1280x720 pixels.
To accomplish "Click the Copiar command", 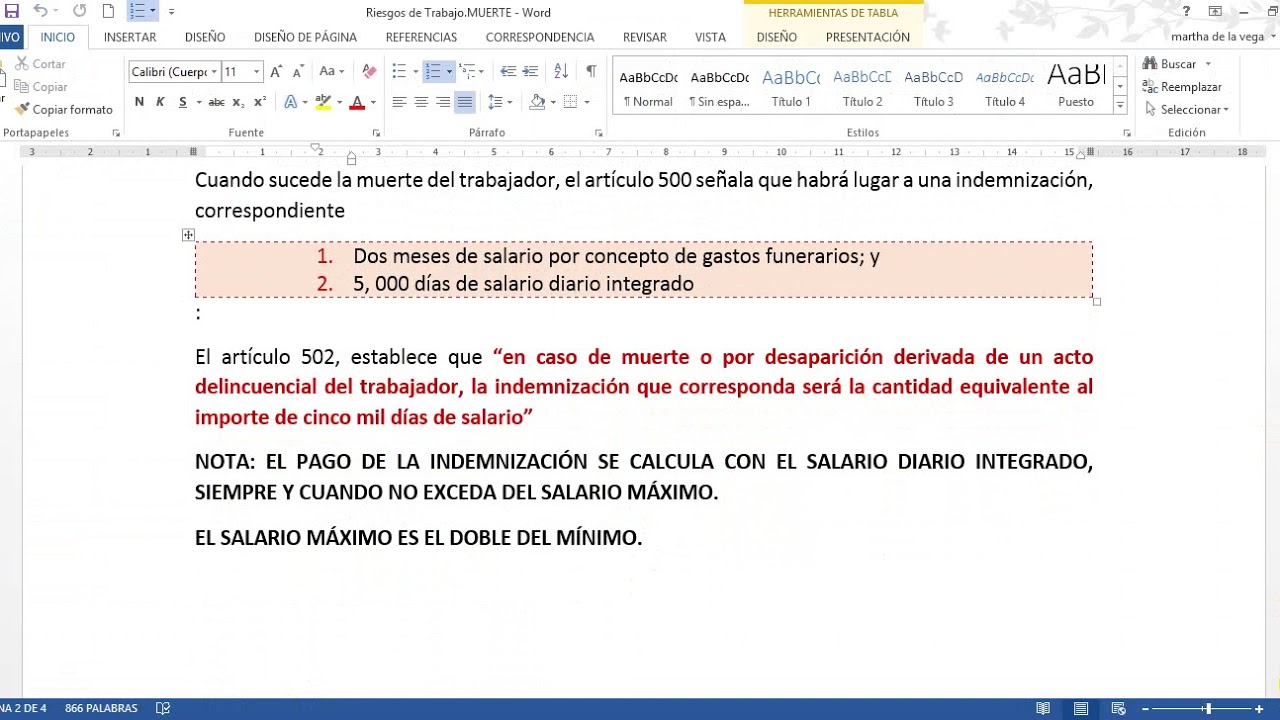I will coord(41,87).
